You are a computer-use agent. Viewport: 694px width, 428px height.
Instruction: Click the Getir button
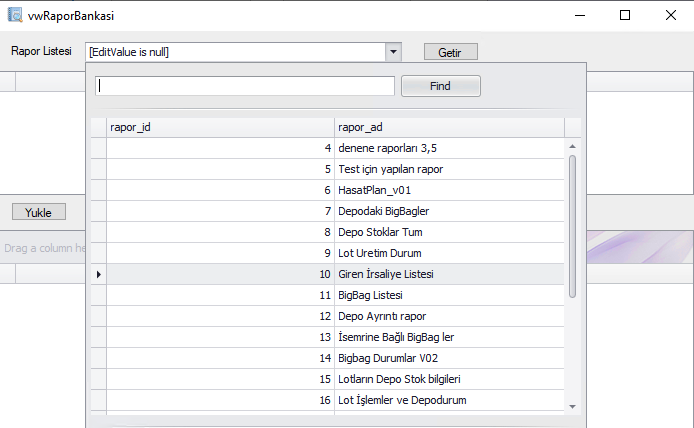pos(450,52)
